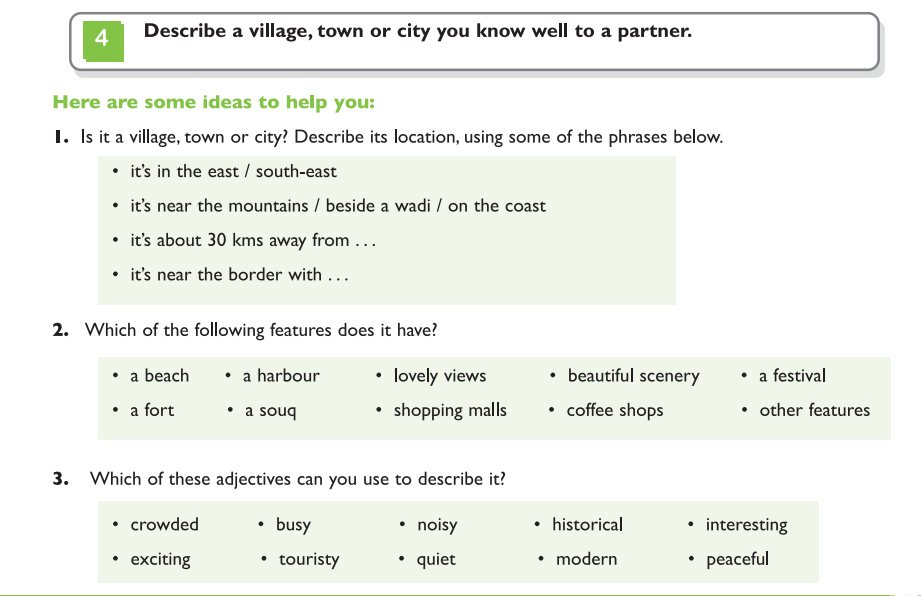Click the green heading 'Here are some ideas'
Image resolution: width=921 pixels, height=596 pixels.
tap(214, 103)
